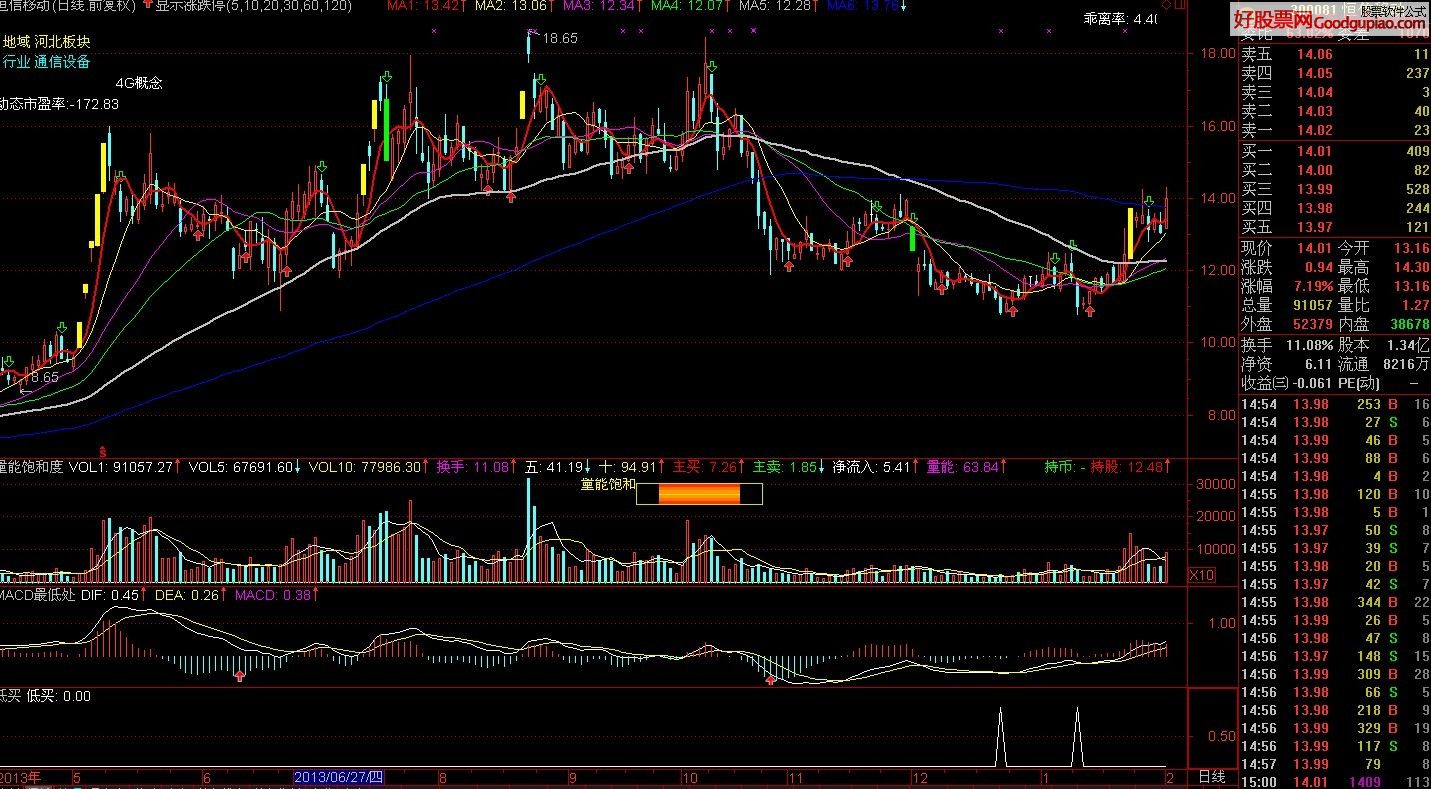The width and height of the screenshot is (1431, 789).
Task: Click the orange 量能饱和 saturation bar
Action: (699, 493)
